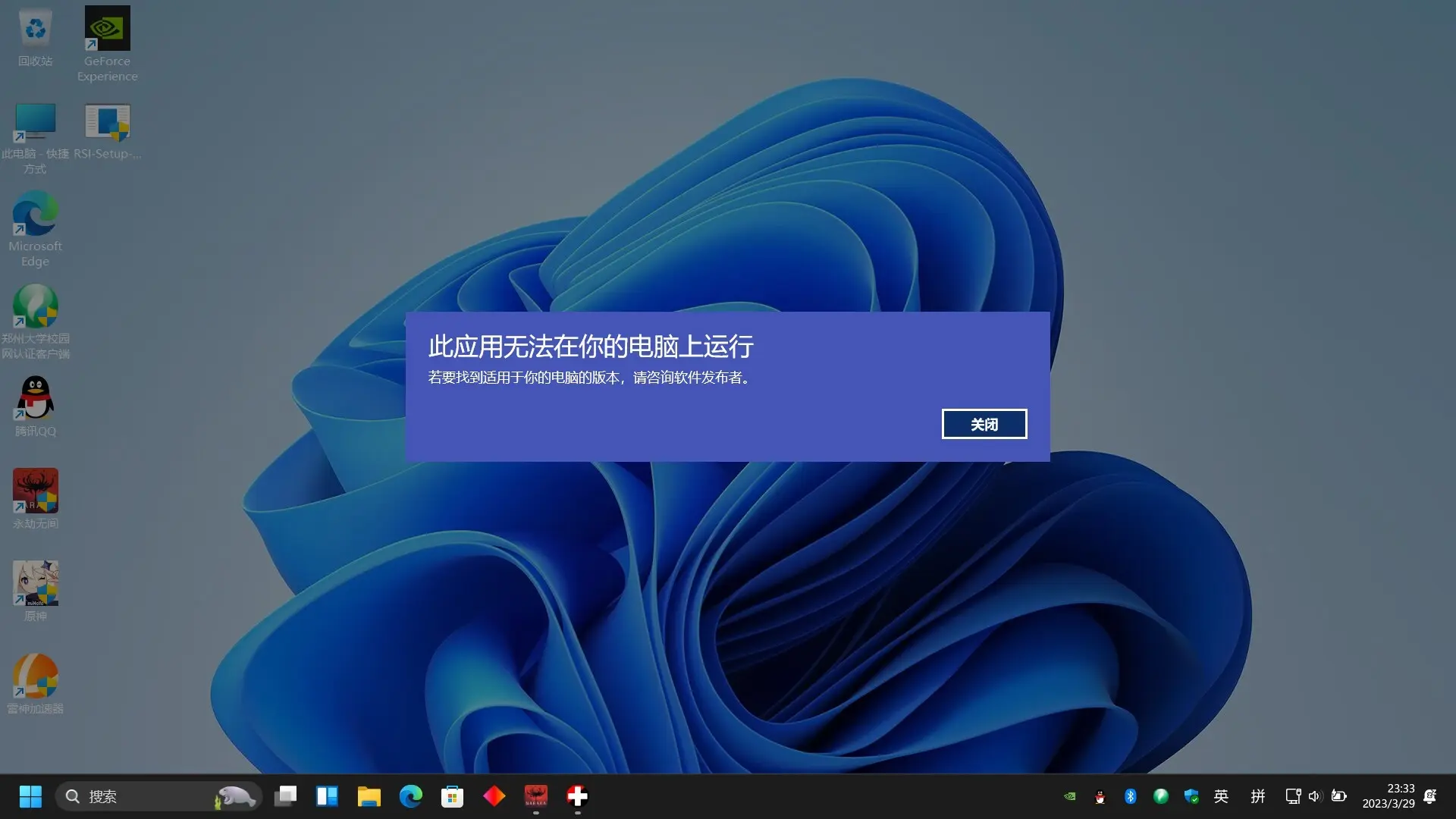The height and width of the screenshot is (819, 1456).
Task: Open Microsoft Store from the taskbar
Action: click(452, 796)
